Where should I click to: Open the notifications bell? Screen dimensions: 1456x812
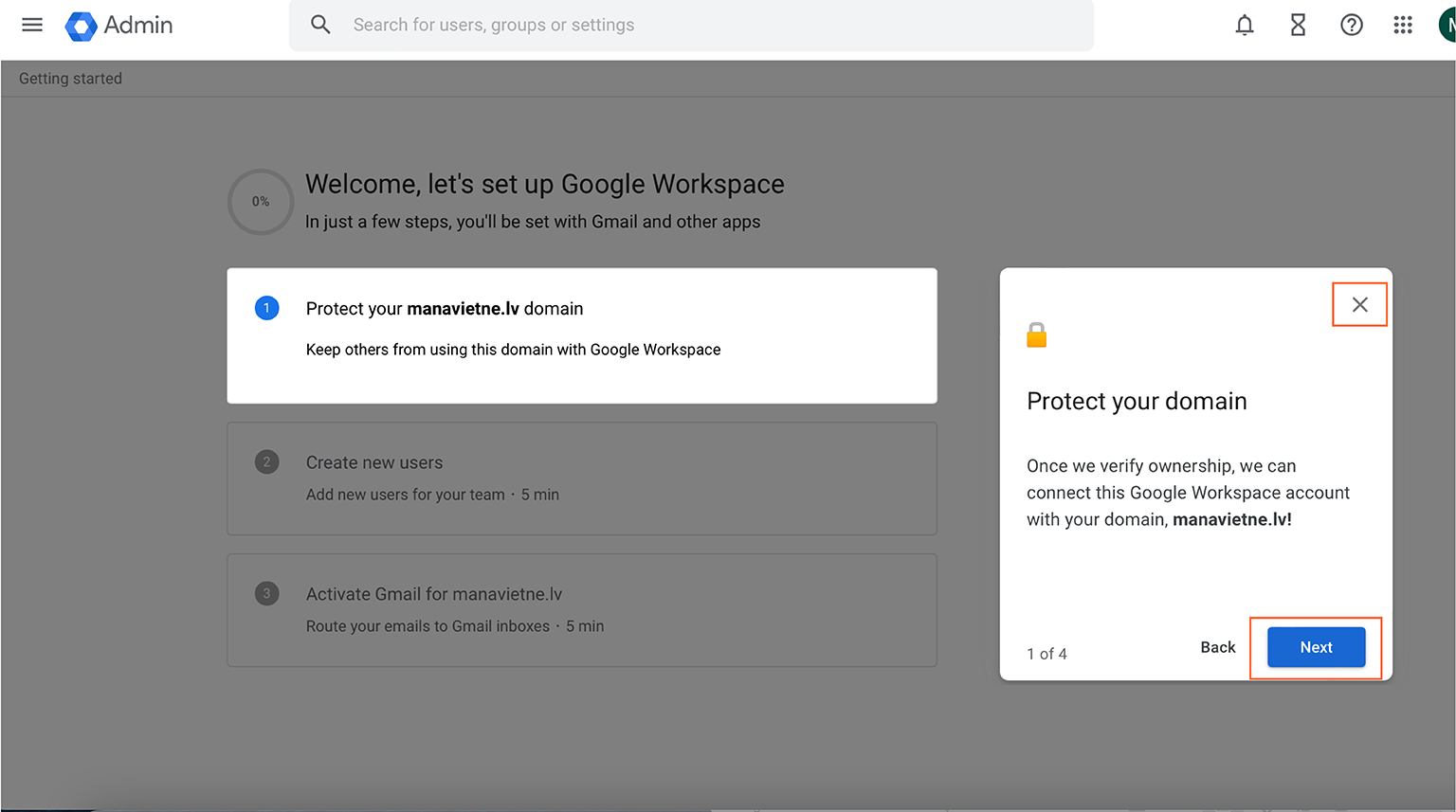click(1245, 26)
